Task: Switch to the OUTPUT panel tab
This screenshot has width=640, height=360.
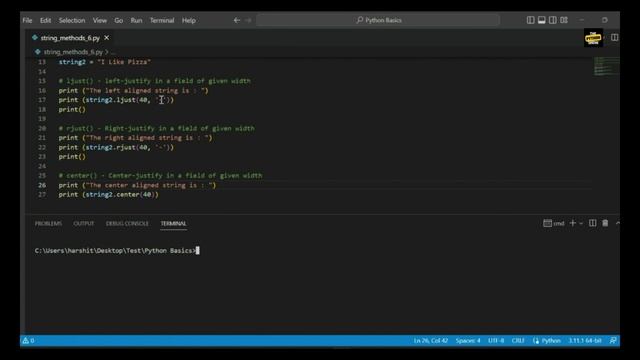Action: coord(84,224)
